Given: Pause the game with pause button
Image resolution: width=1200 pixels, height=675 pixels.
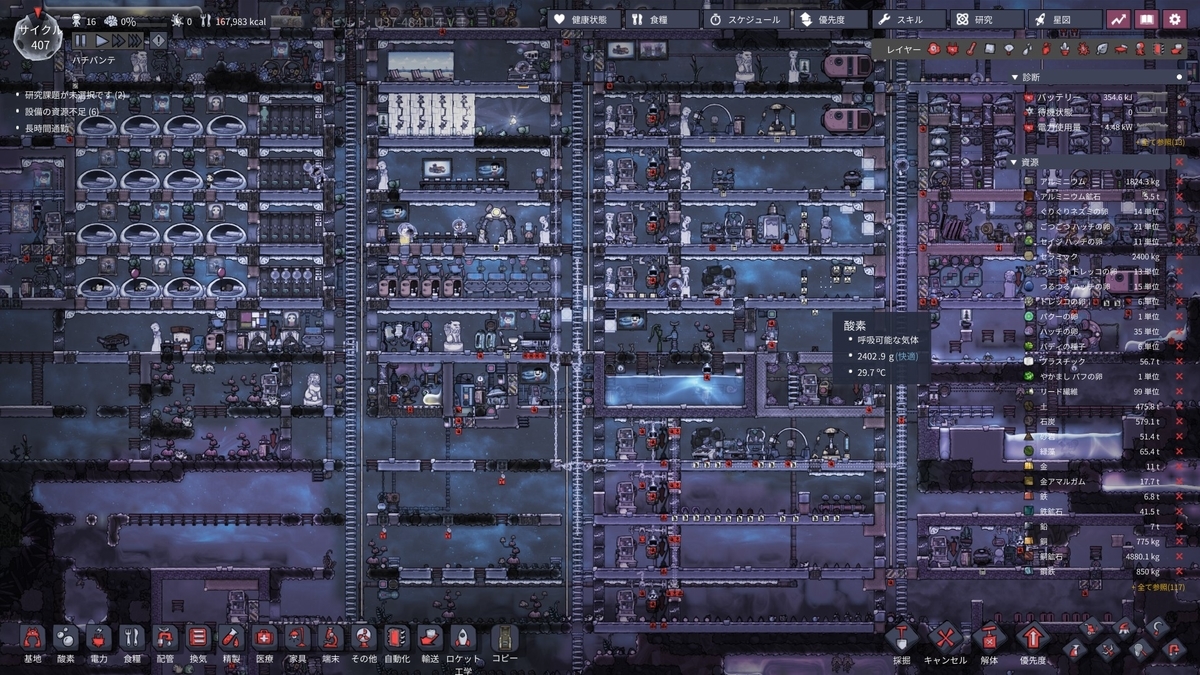Looking at the screenshot, I should [x=80, y=40].
